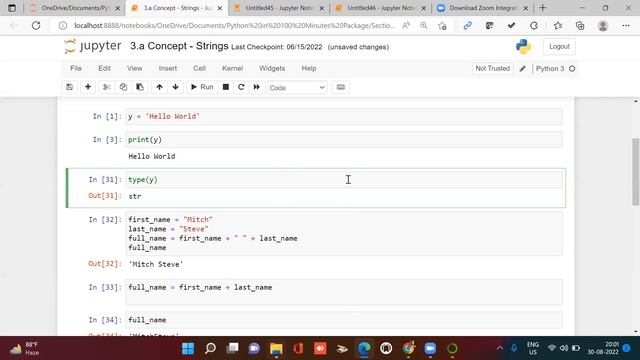The image size is (640, 360).
Task: Open the tab actions menu icon
Action: tap(12, 8)
